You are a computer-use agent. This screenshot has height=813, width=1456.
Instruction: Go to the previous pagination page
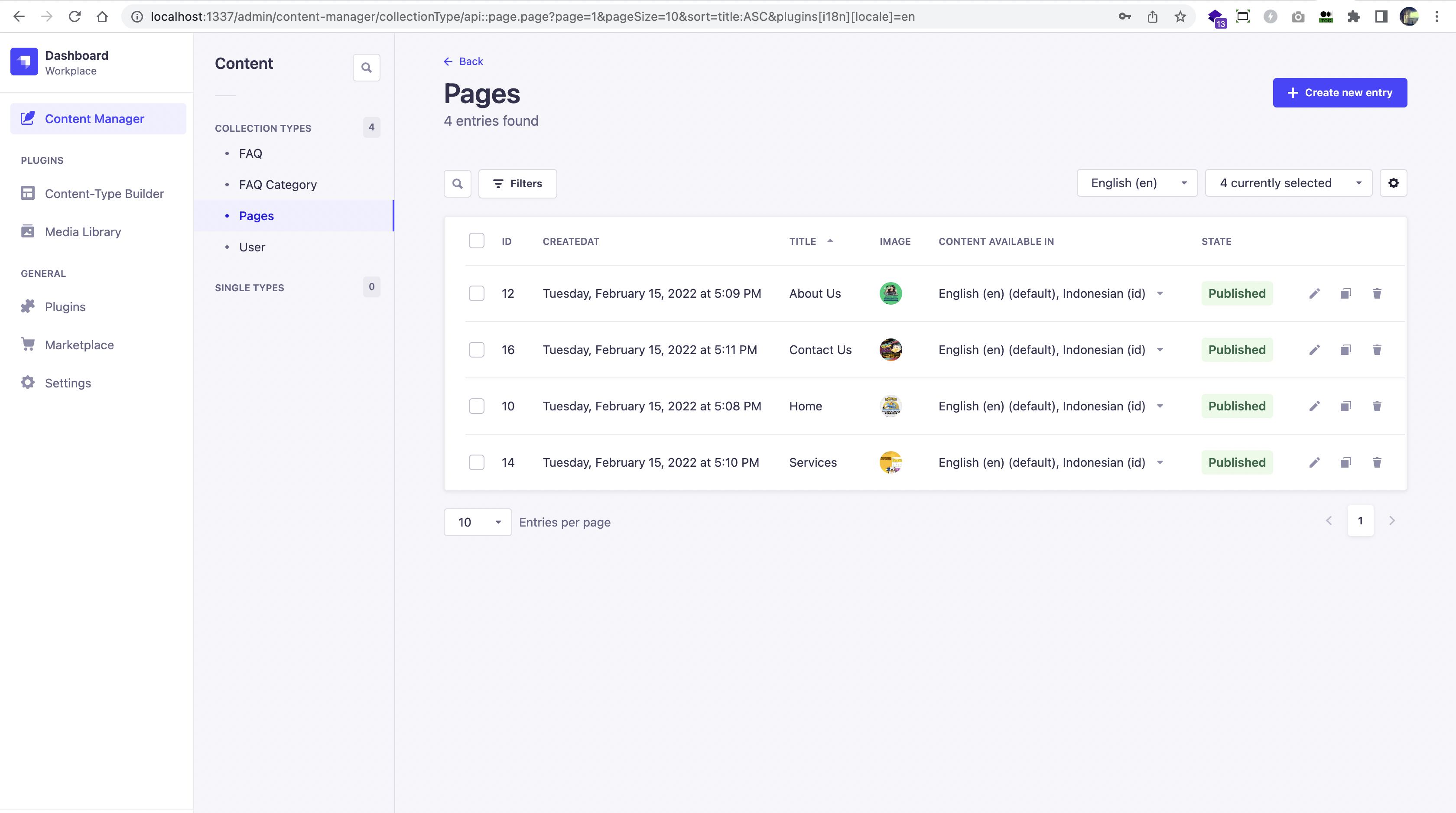pyautogui.click(x=1329, y=521)
